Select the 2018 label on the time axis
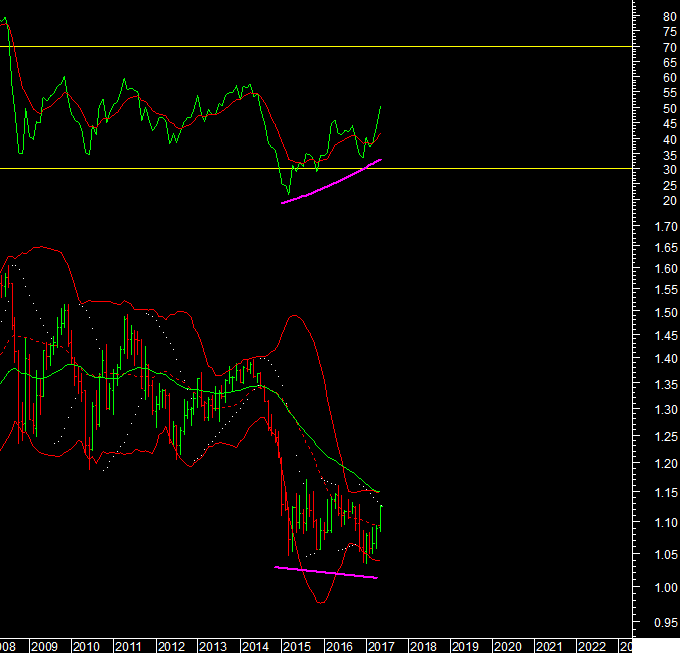This screenshot has width=680, height=653. [x=423, y=646]
